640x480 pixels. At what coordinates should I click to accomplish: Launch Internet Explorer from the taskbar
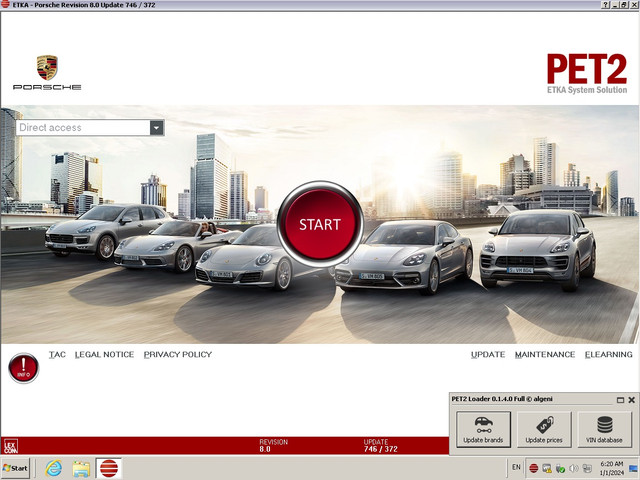[53, 468]
